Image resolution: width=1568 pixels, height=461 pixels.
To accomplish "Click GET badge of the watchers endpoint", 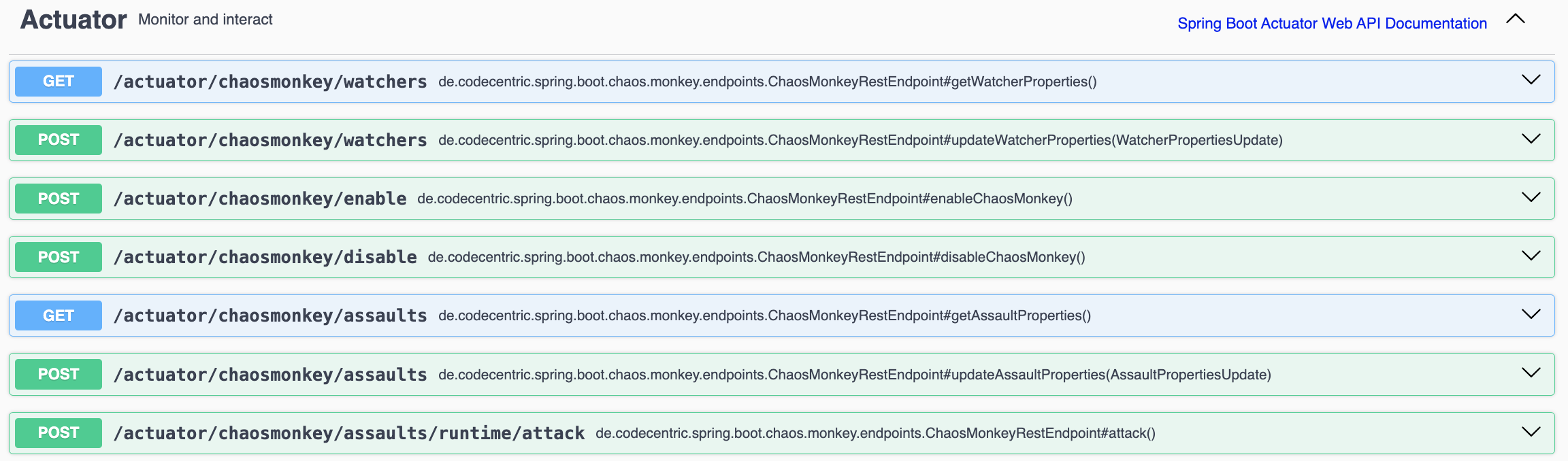I will (59, 82).
